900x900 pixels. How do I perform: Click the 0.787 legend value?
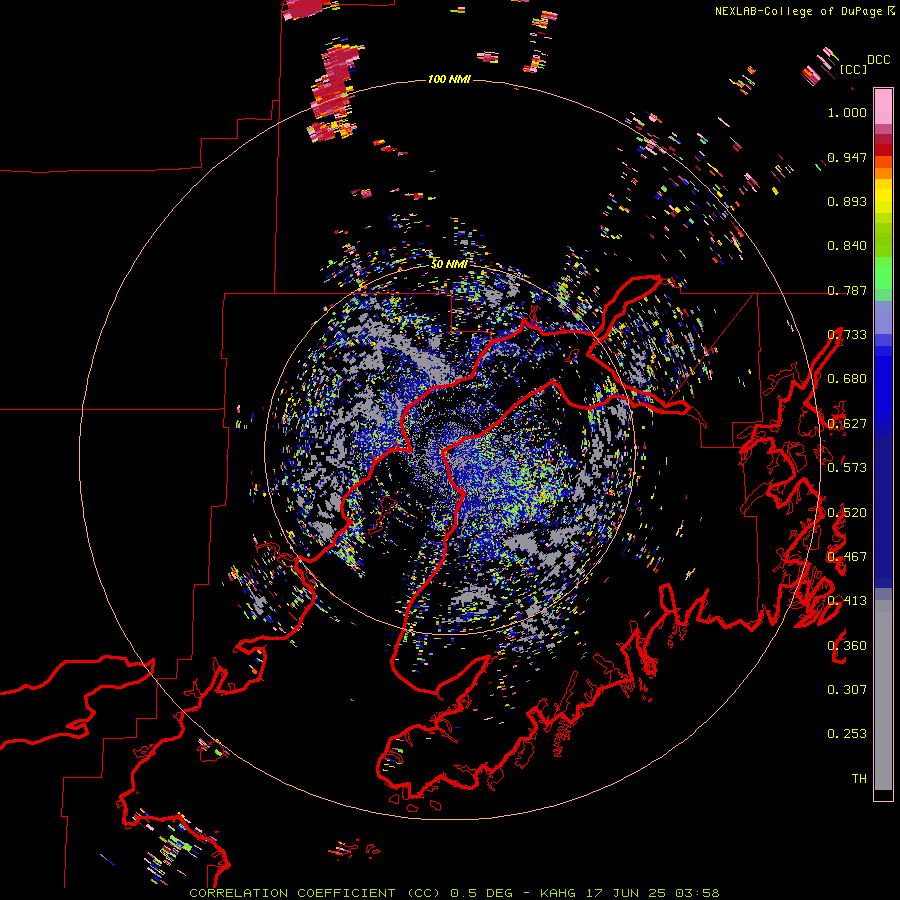[847, 290]
